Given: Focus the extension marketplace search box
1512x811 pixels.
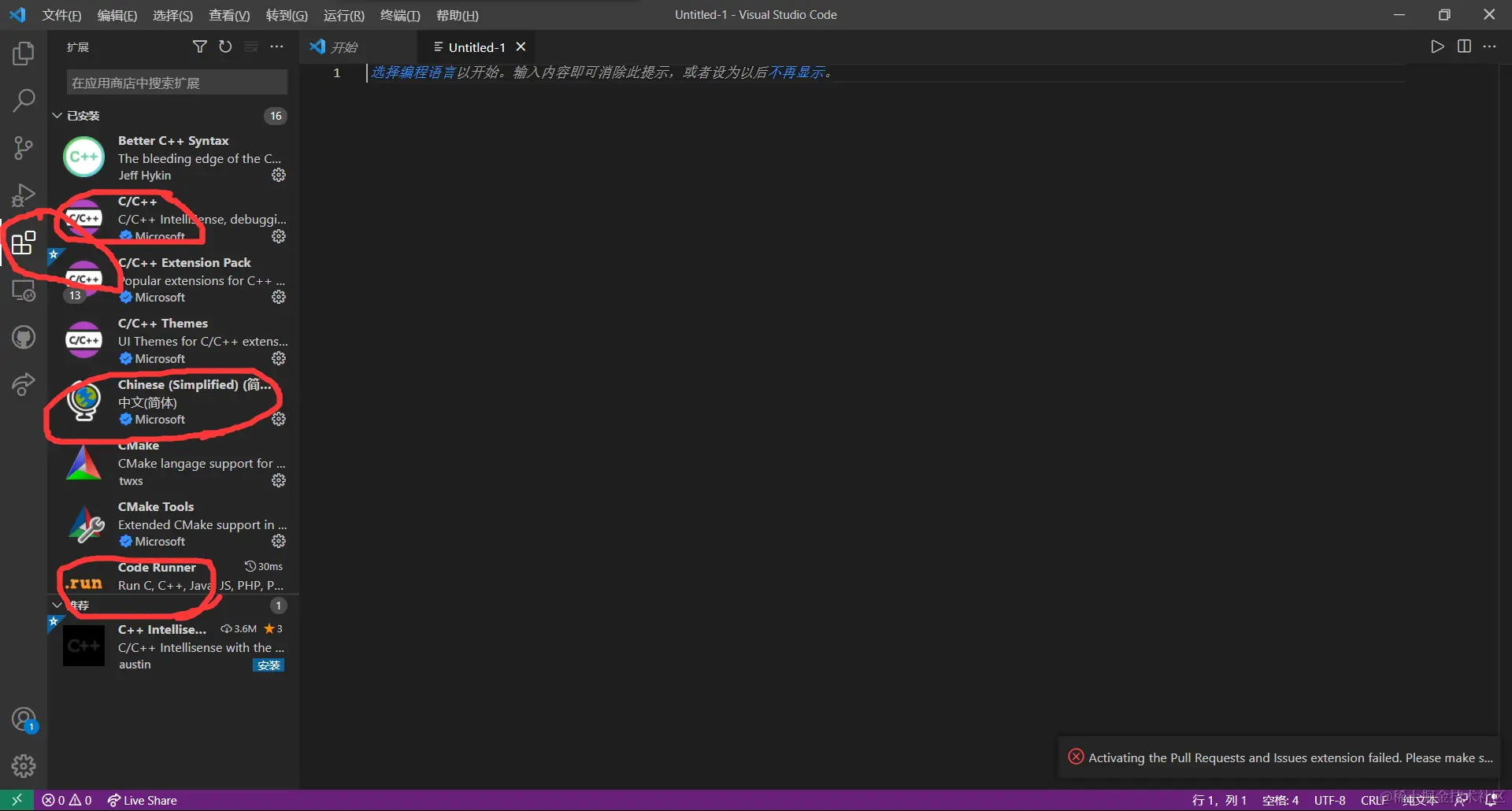Looking at the screenshot, I should pyautogui.click(x=177, y=83).
